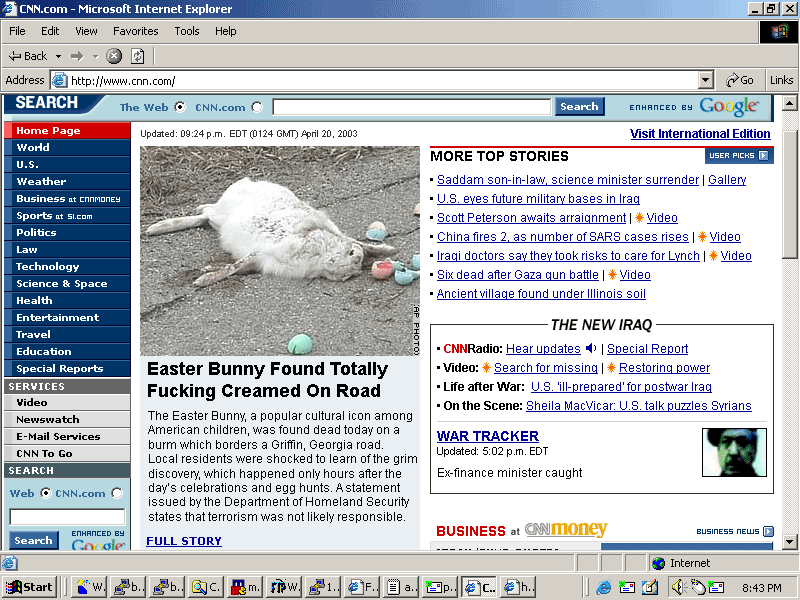Open Ancient village found under Illinois soil
The image size is (800, 600).
click(x=541, y=293)
